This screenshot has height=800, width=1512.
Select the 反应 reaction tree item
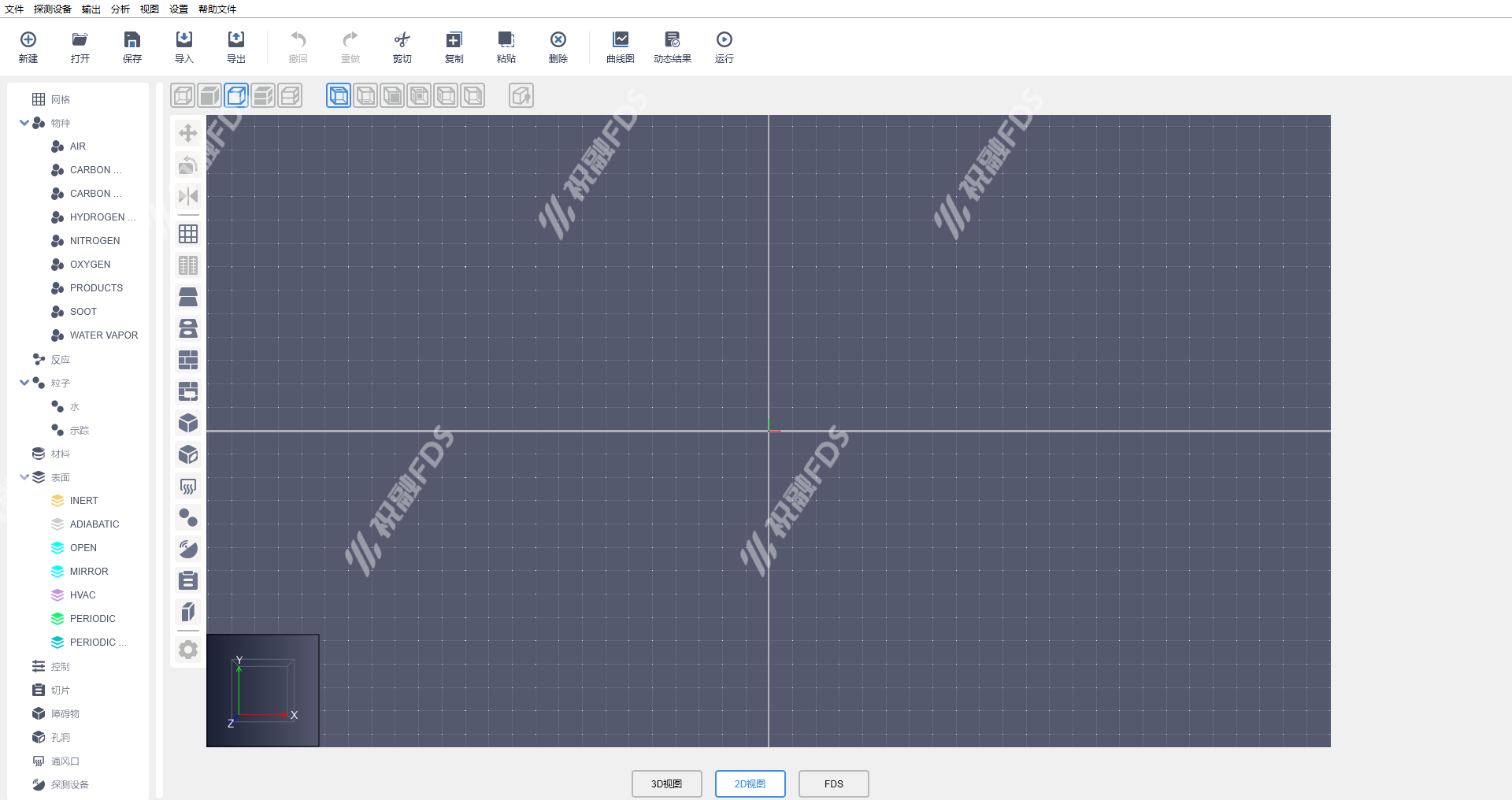pyautogui.click(x=51, y=359)
